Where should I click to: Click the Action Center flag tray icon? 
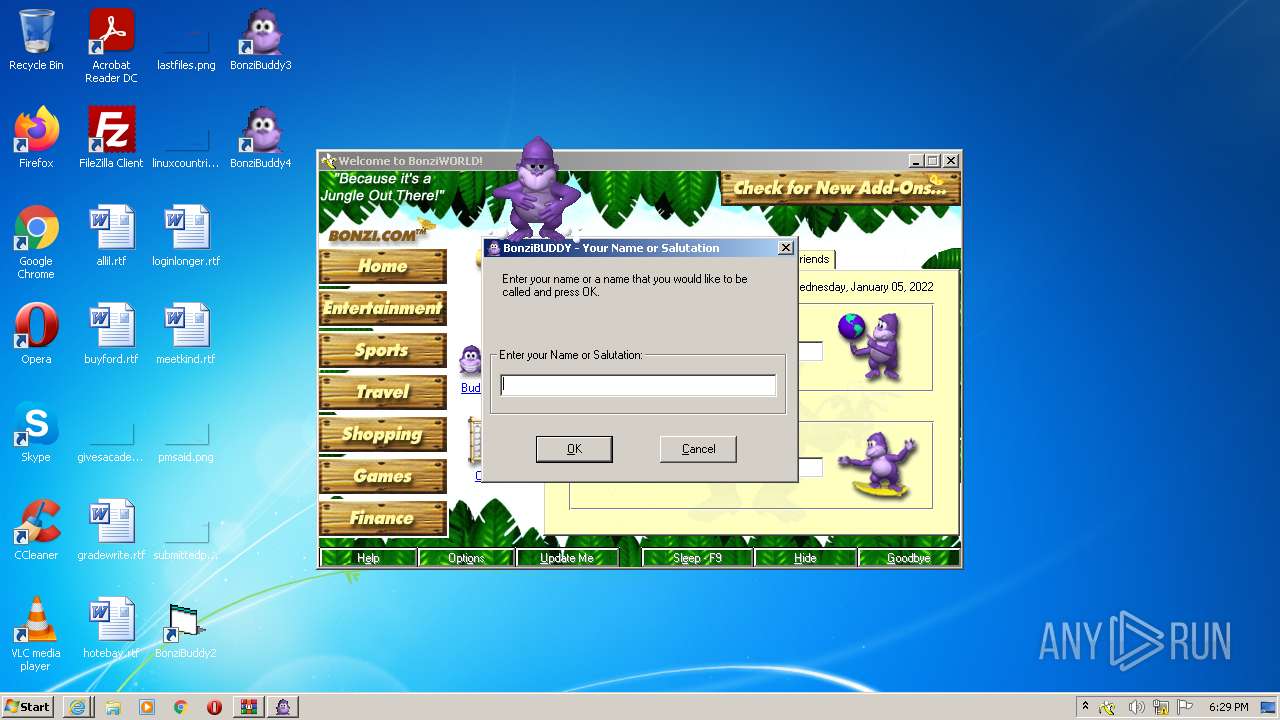[1185, 707]
